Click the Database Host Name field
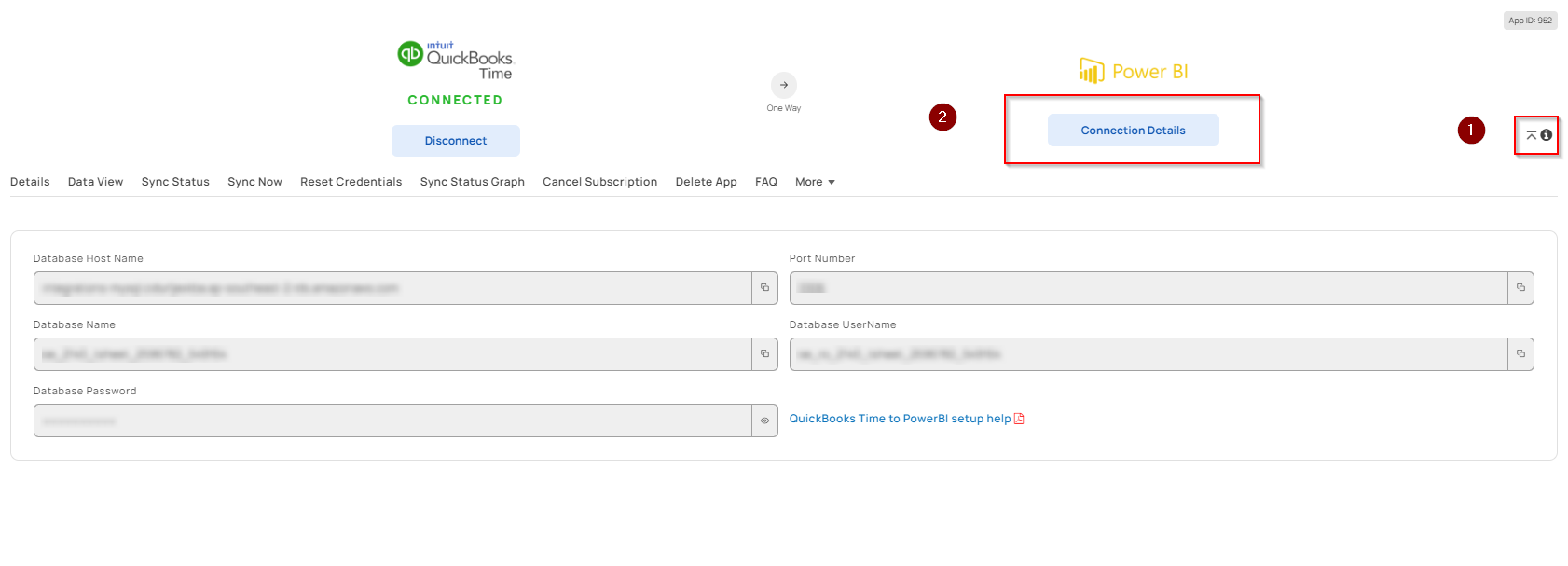1568x566 pixels. 392,288
